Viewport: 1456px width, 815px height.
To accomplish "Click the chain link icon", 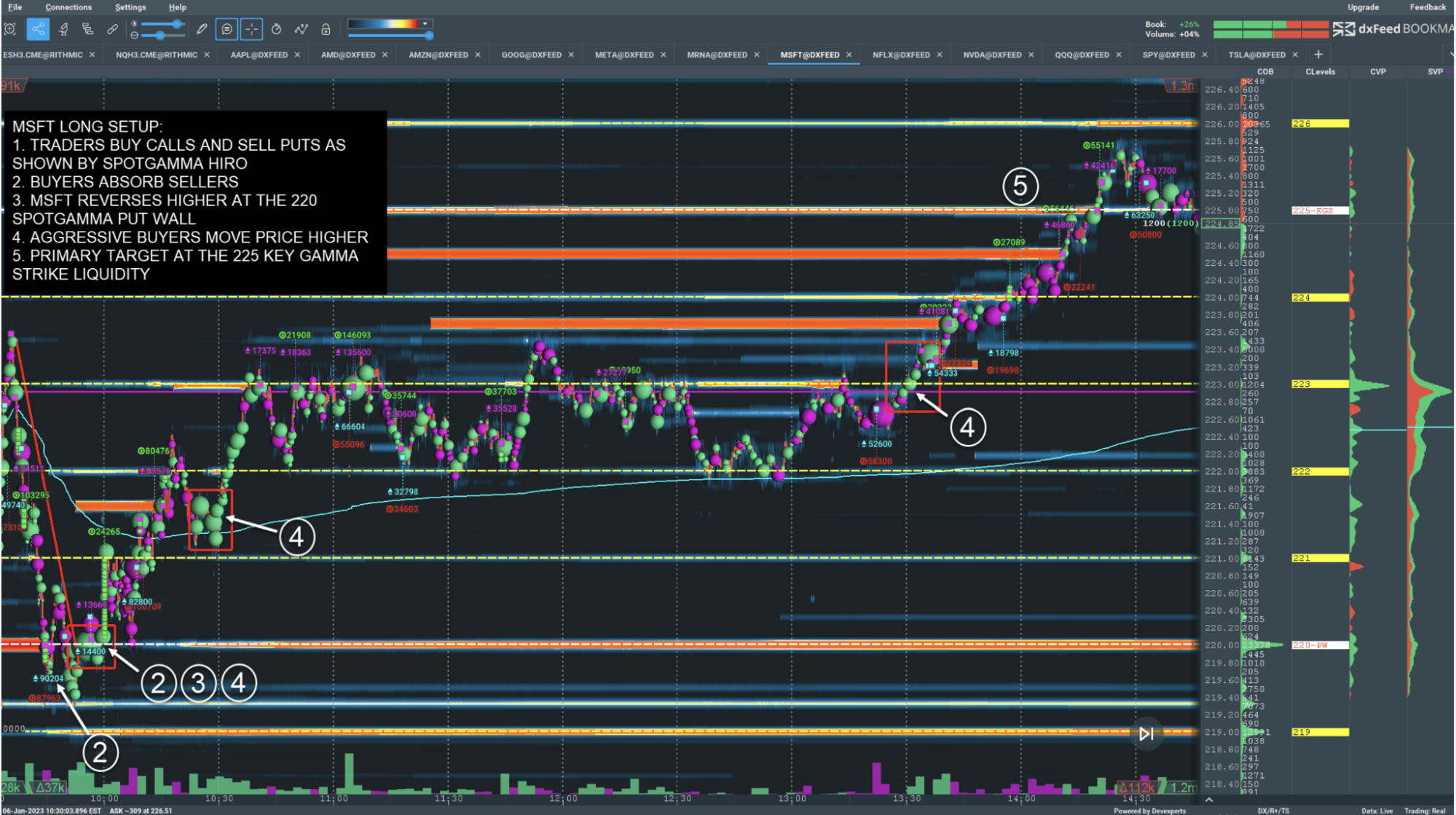I will (112, 29).
